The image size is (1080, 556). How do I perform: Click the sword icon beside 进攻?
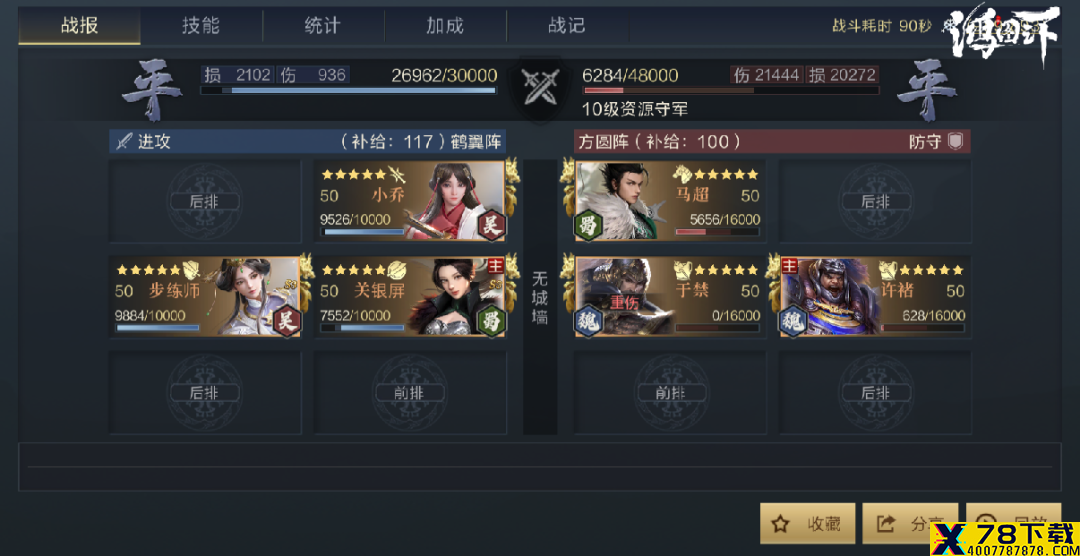[123, 142]
